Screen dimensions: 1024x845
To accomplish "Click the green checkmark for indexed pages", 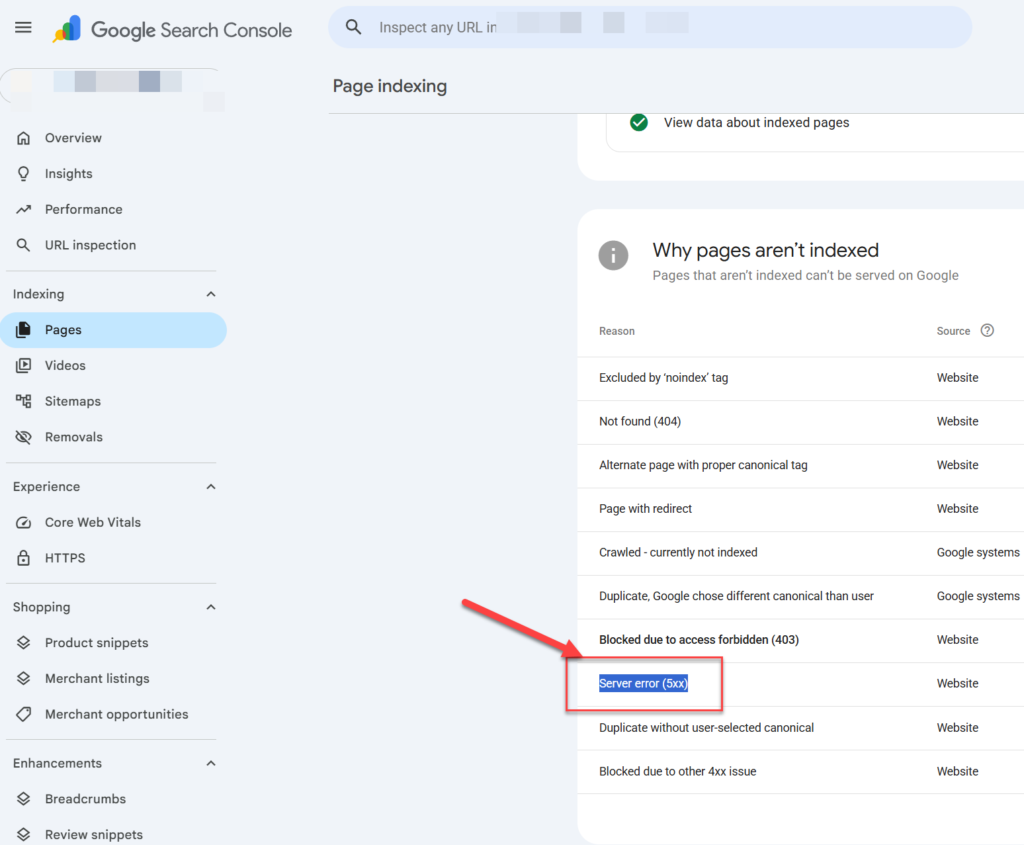I will click(x=639, y=122).
